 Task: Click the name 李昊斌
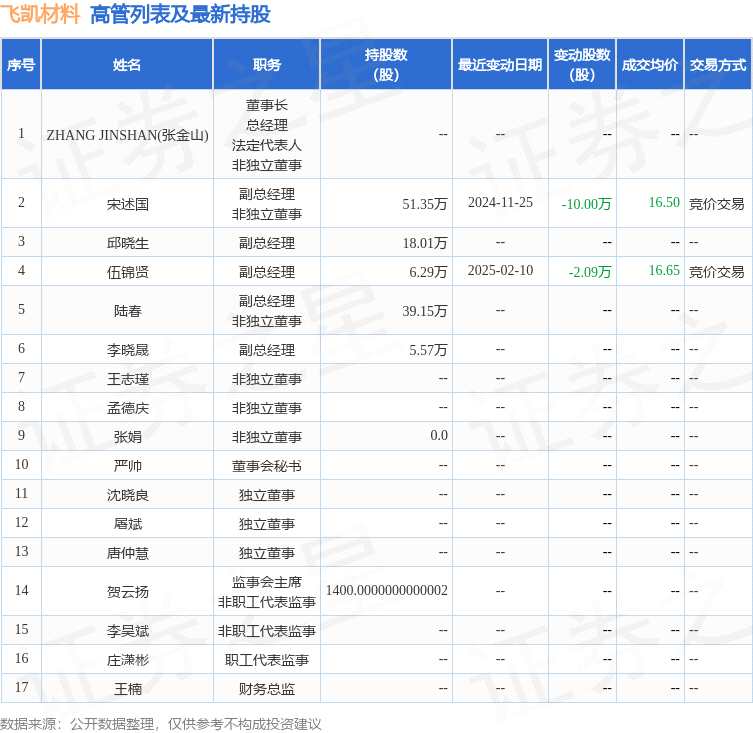tap(128, 631)
